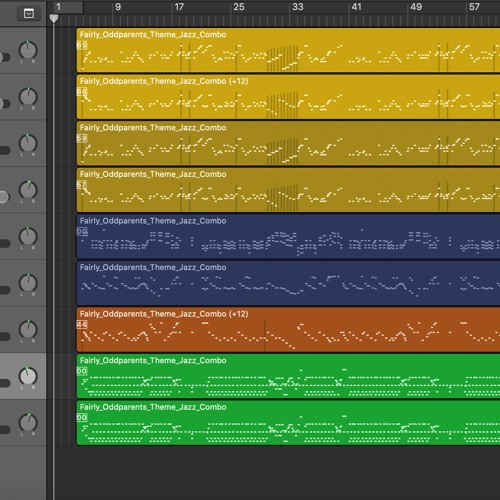Select the third track's darker yellow region
500x500 pixels.
(288, 144)
